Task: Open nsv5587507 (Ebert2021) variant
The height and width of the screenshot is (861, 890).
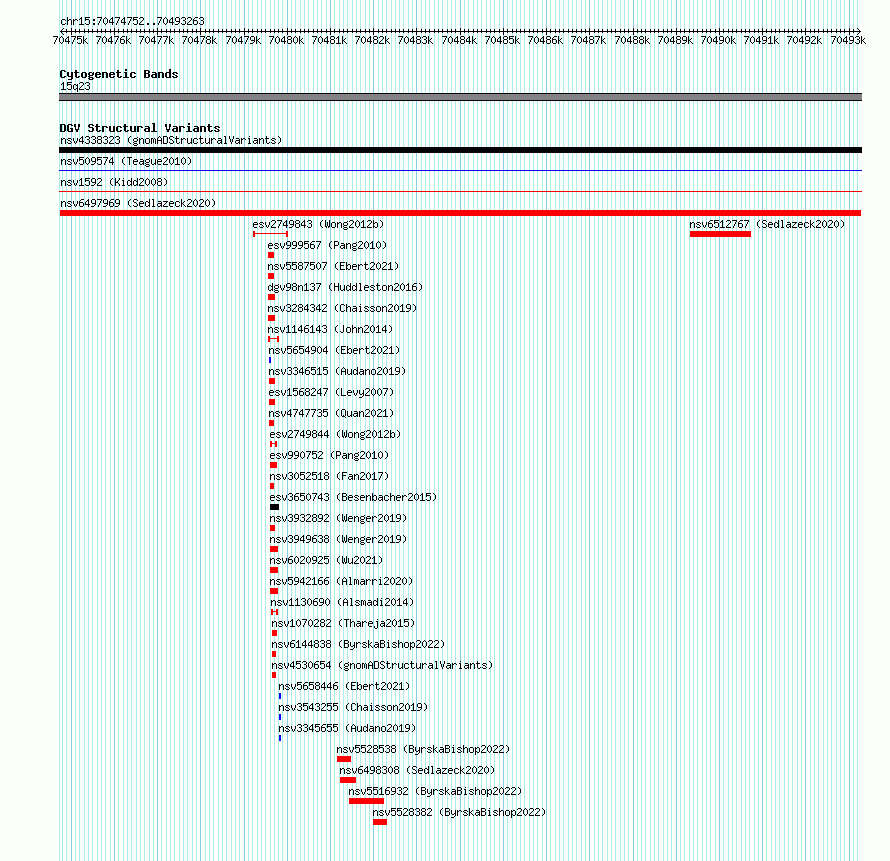Action: coord(333,266)
